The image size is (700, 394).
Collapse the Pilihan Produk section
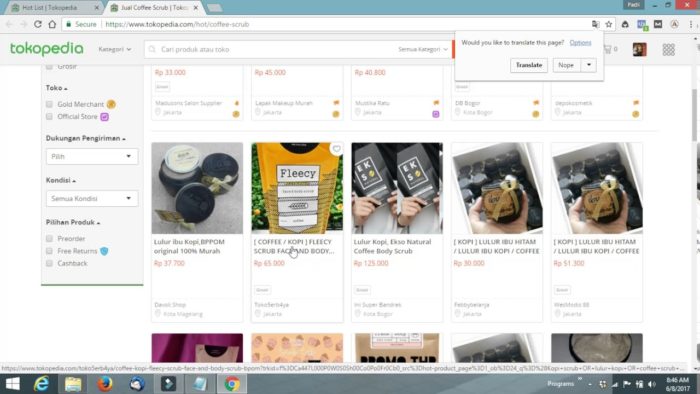tap(73, 222)
